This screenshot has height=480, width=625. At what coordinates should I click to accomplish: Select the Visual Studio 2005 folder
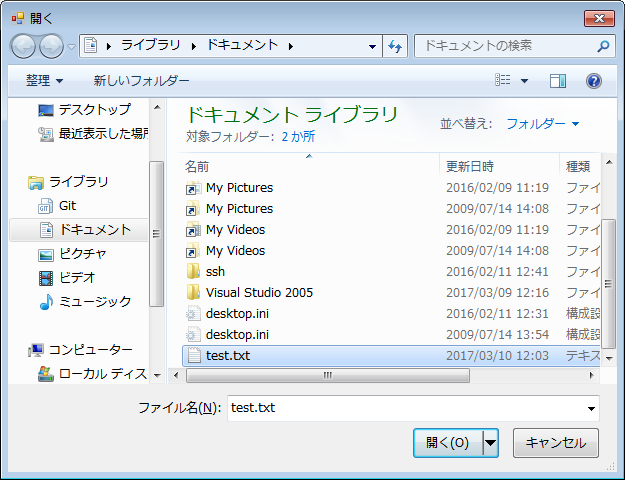point(391,293)
